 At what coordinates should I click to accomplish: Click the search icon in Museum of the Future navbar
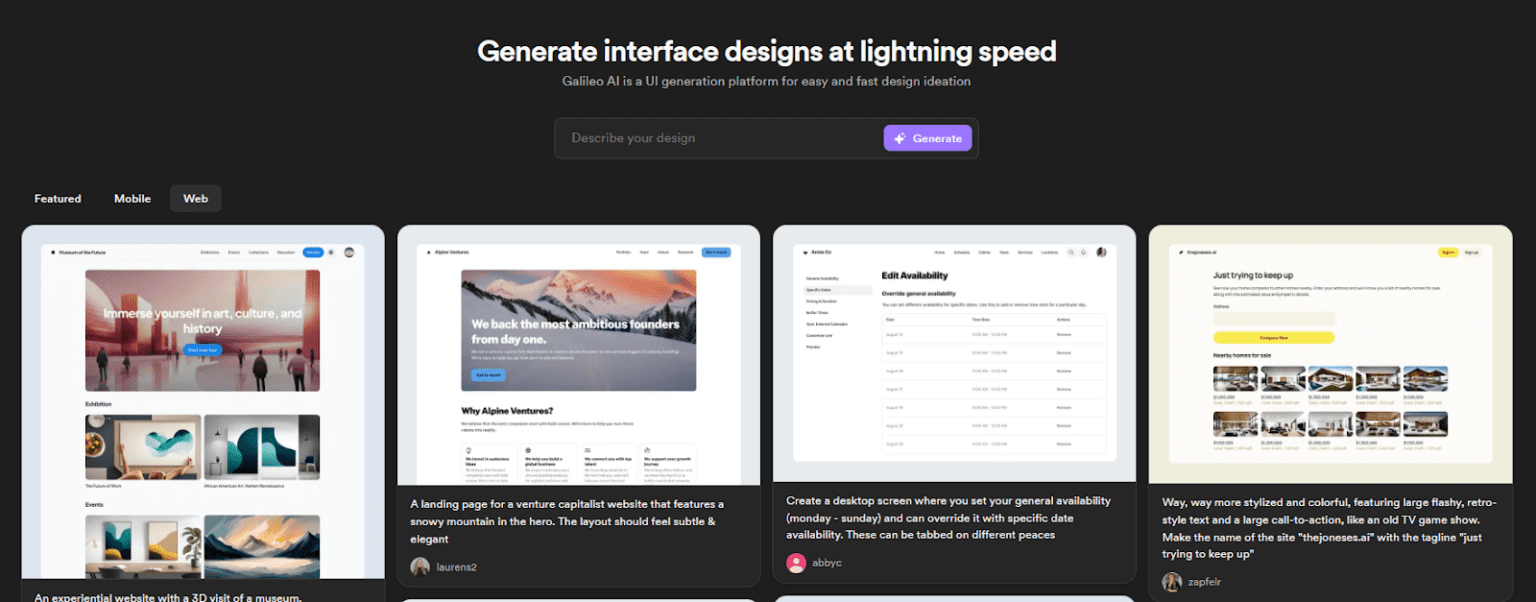[x=332, y=252]
